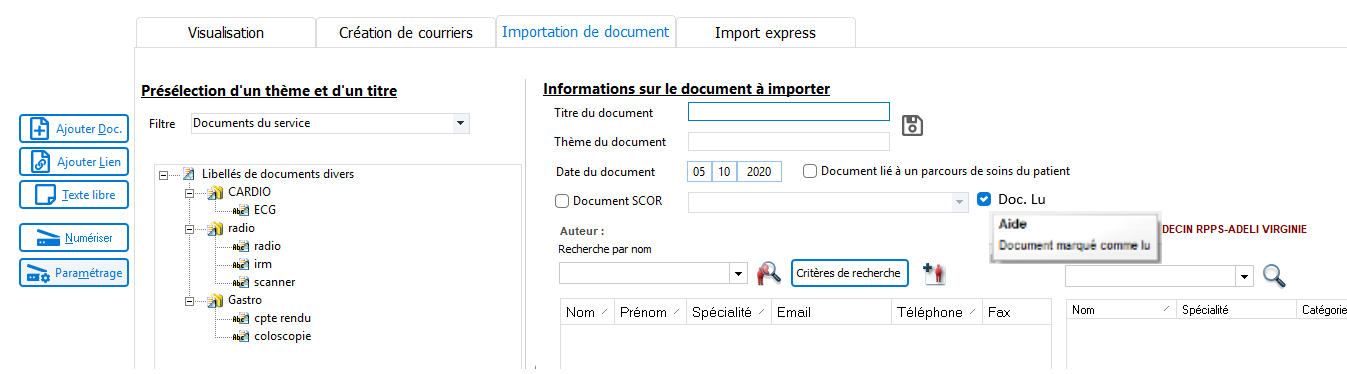Check Document lié à un parcours de soins

click(810, 171)
